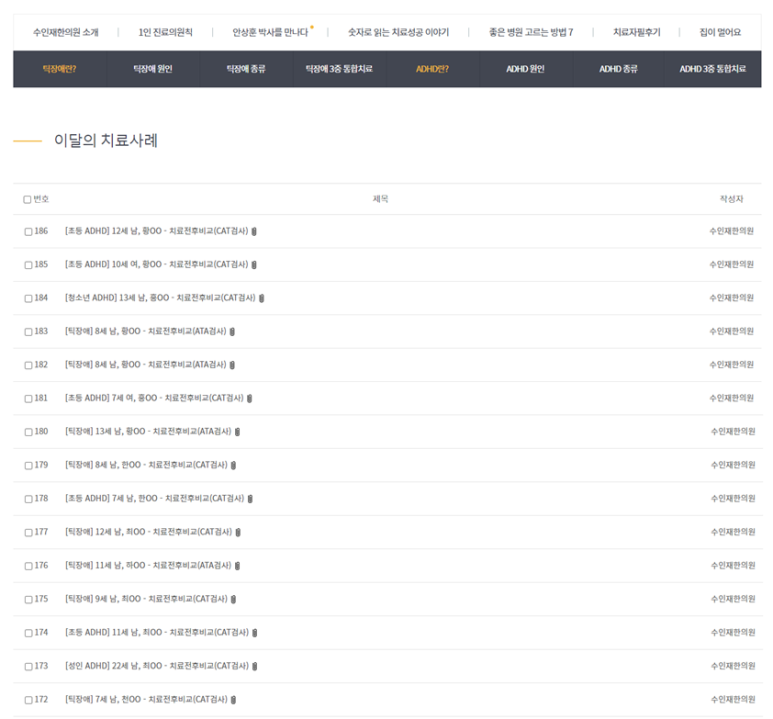The width and height of the screenshot is (773, 719).
Task: Tick checkbox beside number 179
Action: coord(28,466)
